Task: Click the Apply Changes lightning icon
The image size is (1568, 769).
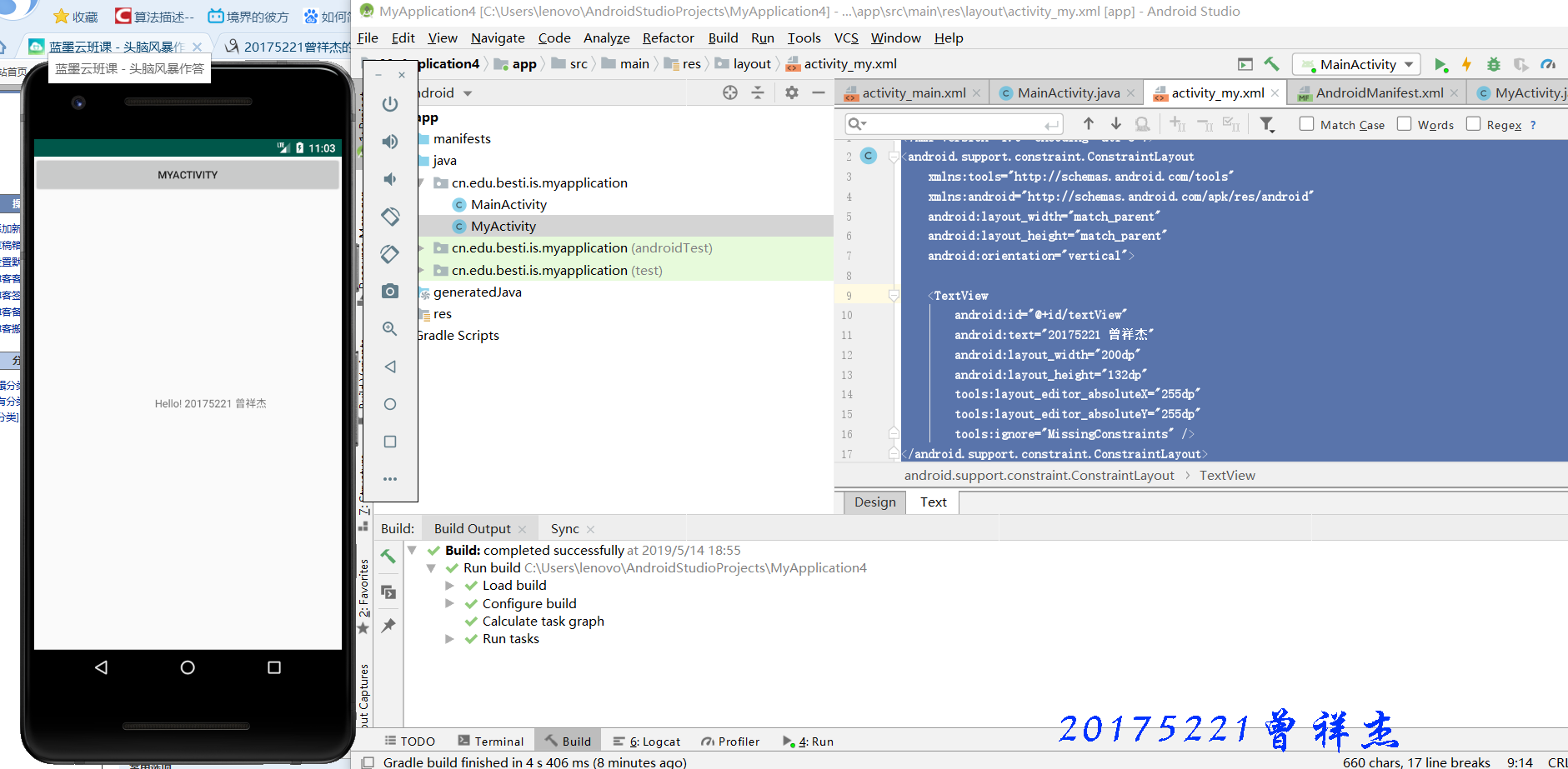Action: pos(1466,65)
